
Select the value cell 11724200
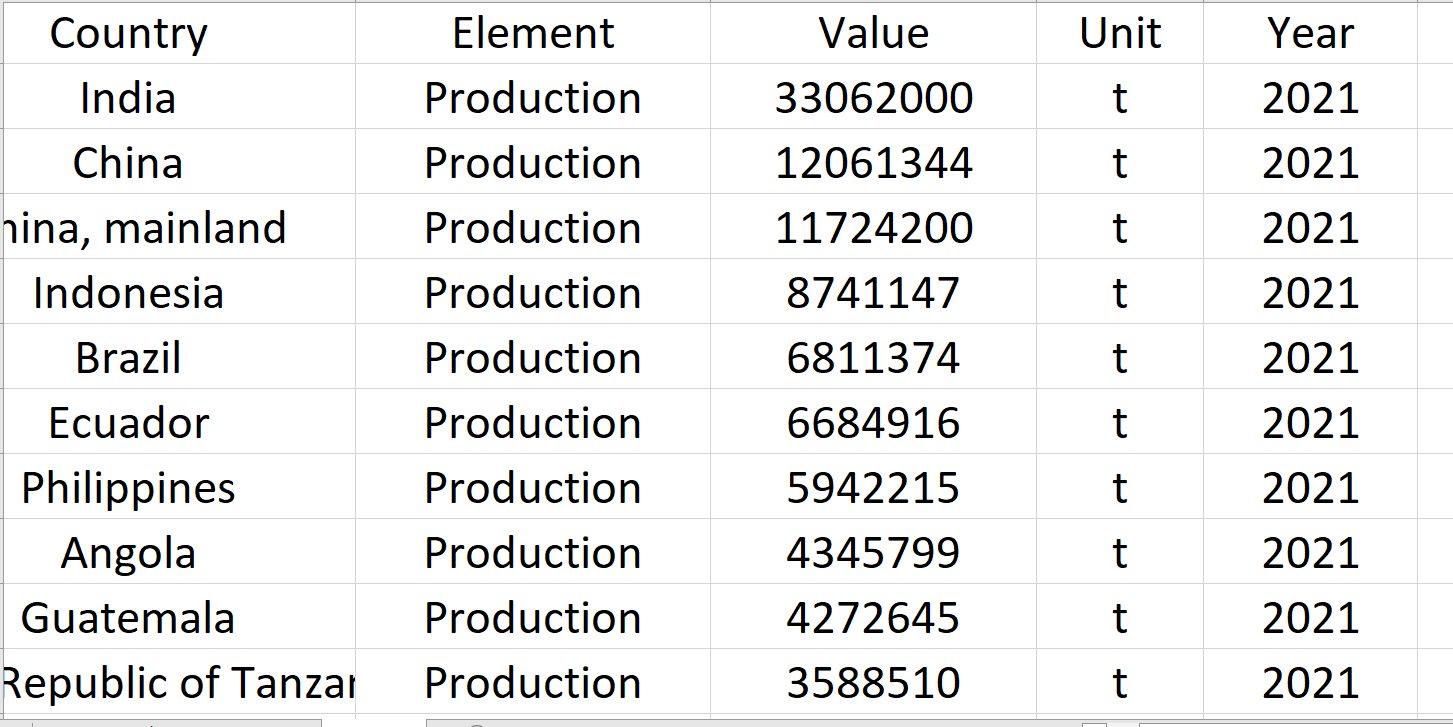tap(873, 227)
